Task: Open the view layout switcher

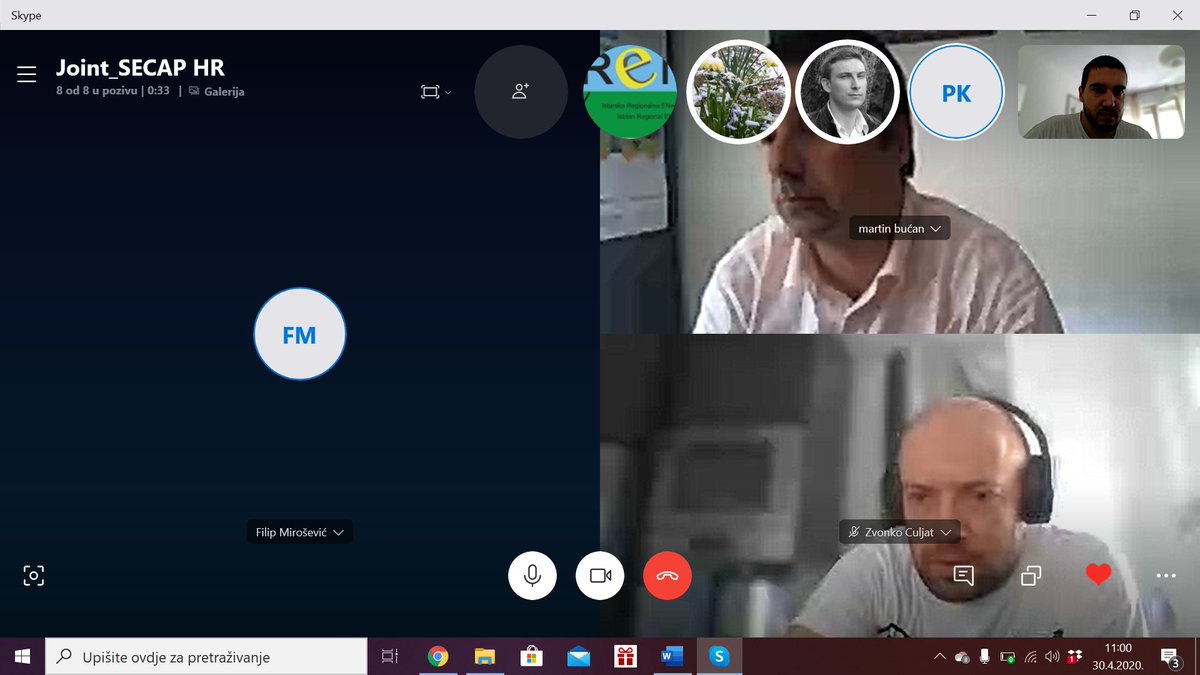Action: pyautogui.click(x=435, y=92)
